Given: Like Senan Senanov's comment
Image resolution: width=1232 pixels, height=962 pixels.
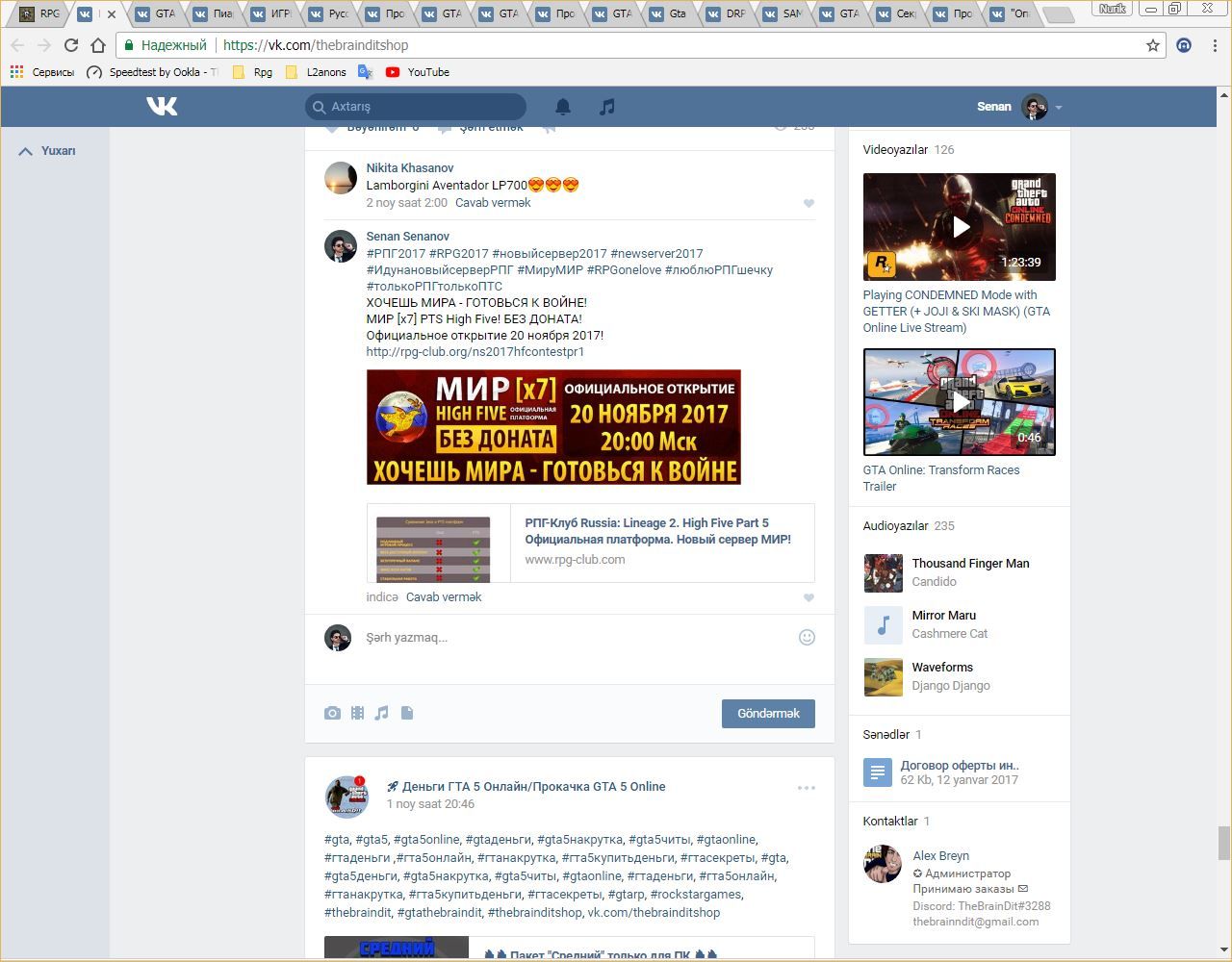Looking at the screenshot, I should [808, 597].
